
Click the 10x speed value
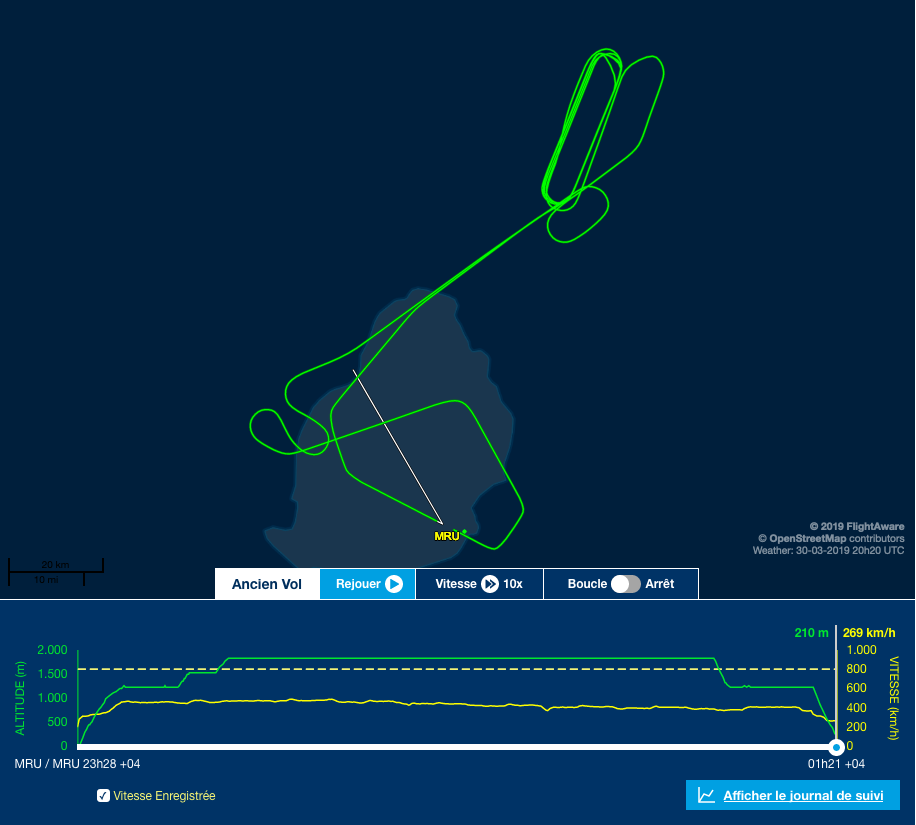coord(513,584)
